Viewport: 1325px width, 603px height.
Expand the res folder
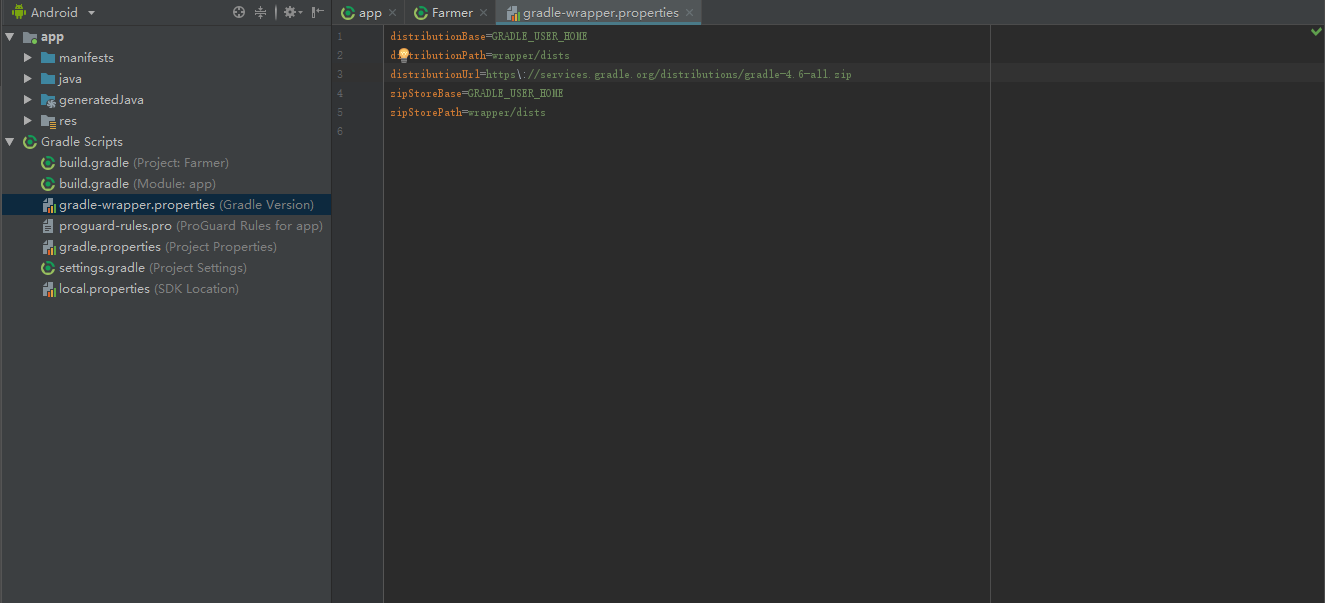28,120
